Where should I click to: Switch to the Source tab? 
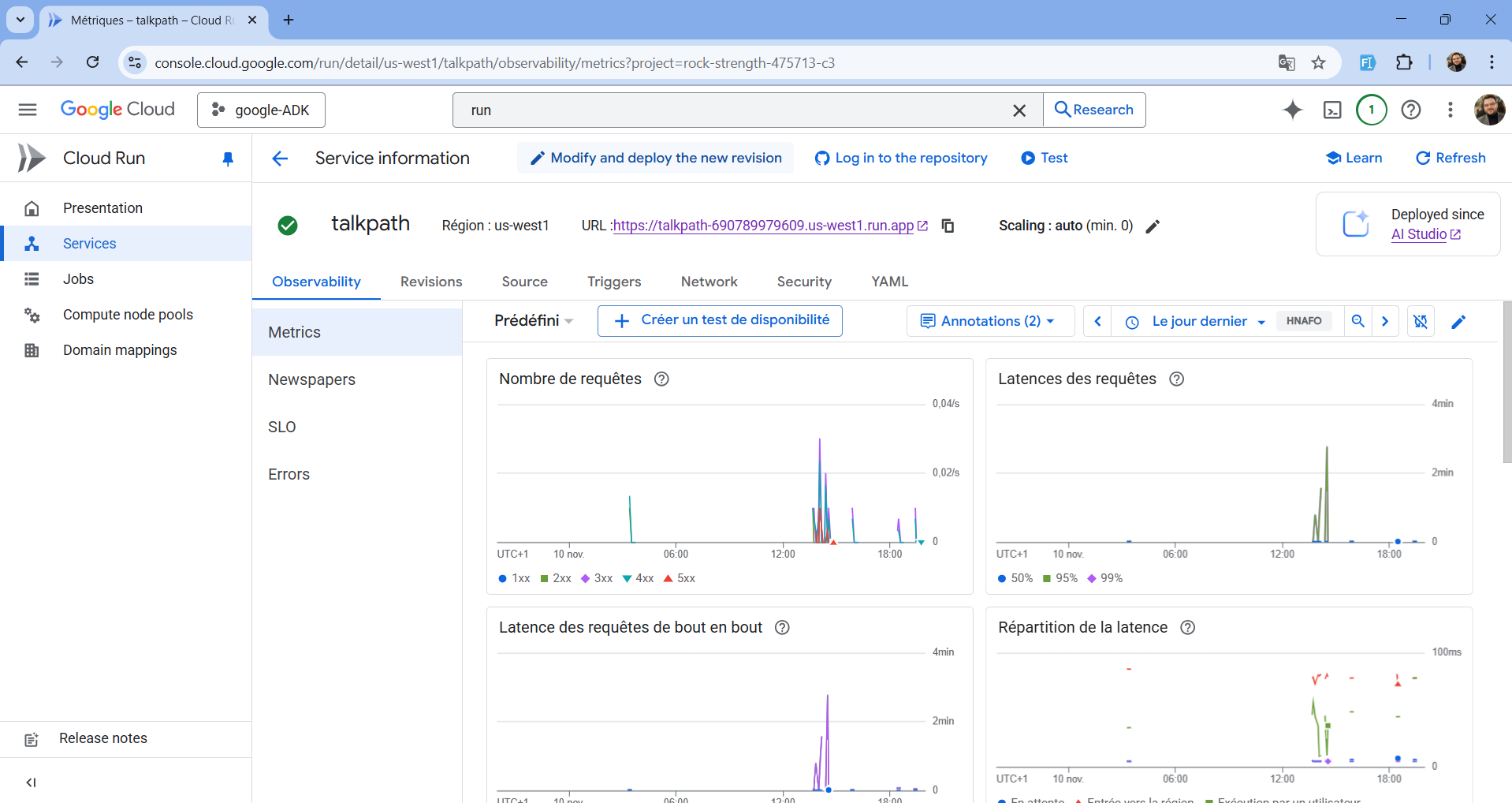[x=525, y=282]
